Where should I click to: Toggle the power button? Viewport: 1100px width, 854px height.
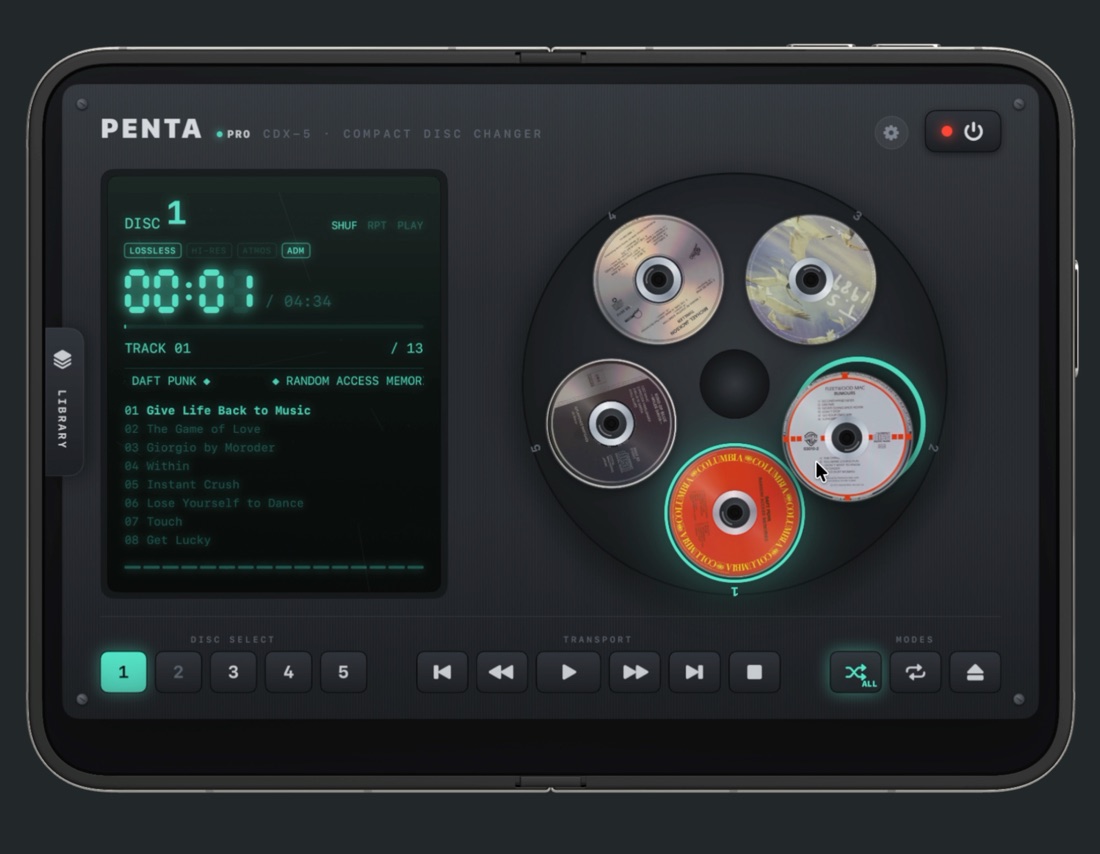[x=962, y=131]
